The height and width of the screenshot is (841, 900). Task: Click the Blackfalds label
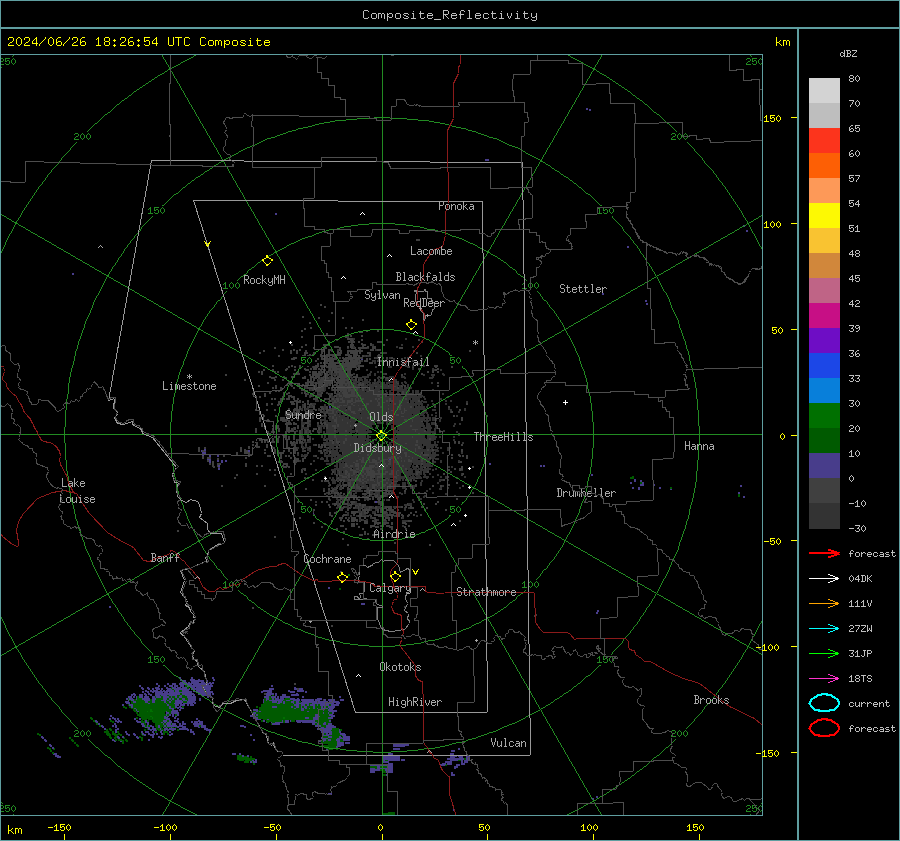pyautogui.click(x=425, y=277)
